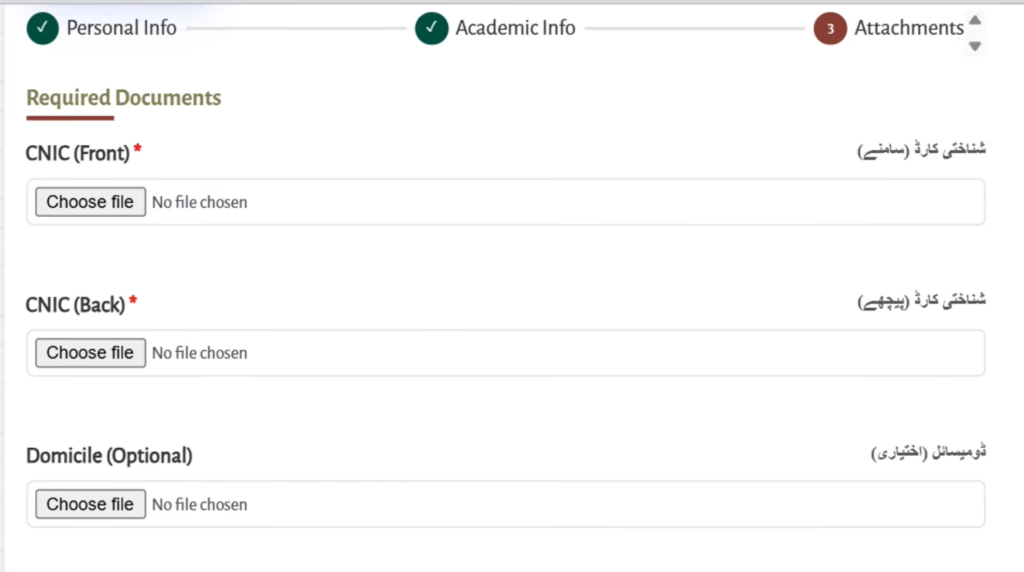Click 'No file chosen' text for Domicile
Image resolution: width=1024 pixels, height=572 pixels.
[199, 505]
